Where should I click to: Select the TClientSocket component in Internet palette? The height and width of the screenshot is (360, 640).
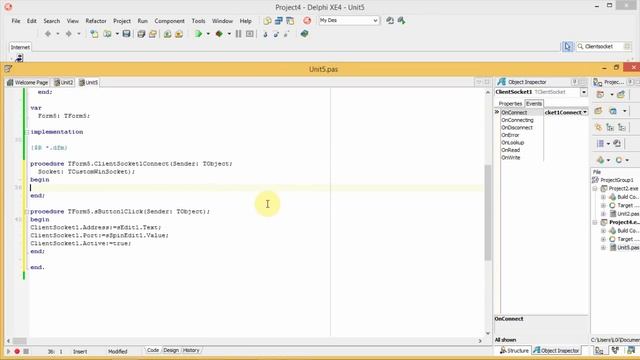pyautogui.click(x=19, y=58)
